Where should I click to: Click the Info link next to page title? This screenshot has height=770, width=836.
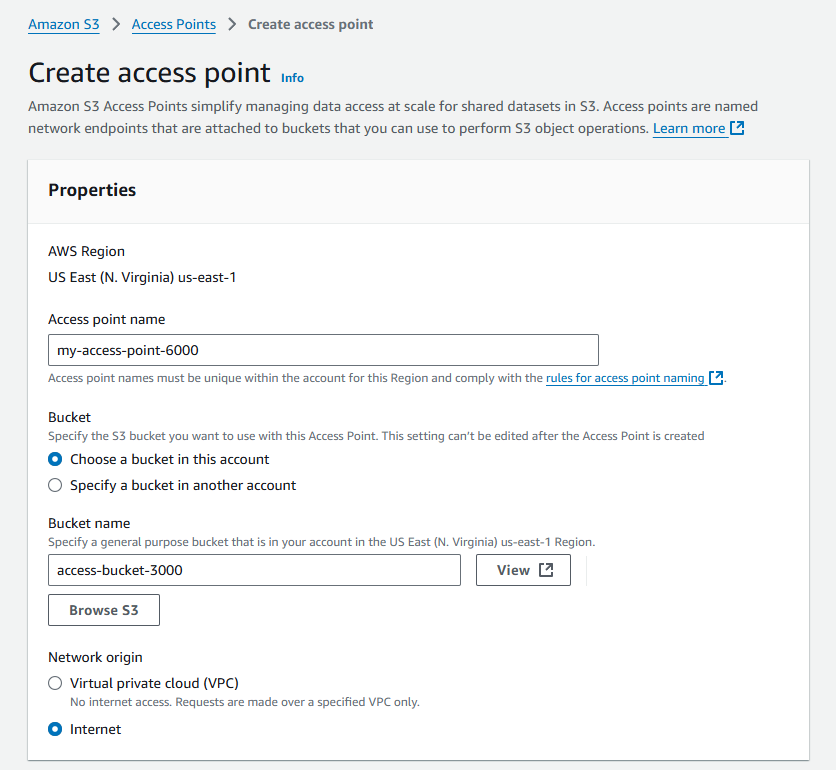tap(292, 77)
